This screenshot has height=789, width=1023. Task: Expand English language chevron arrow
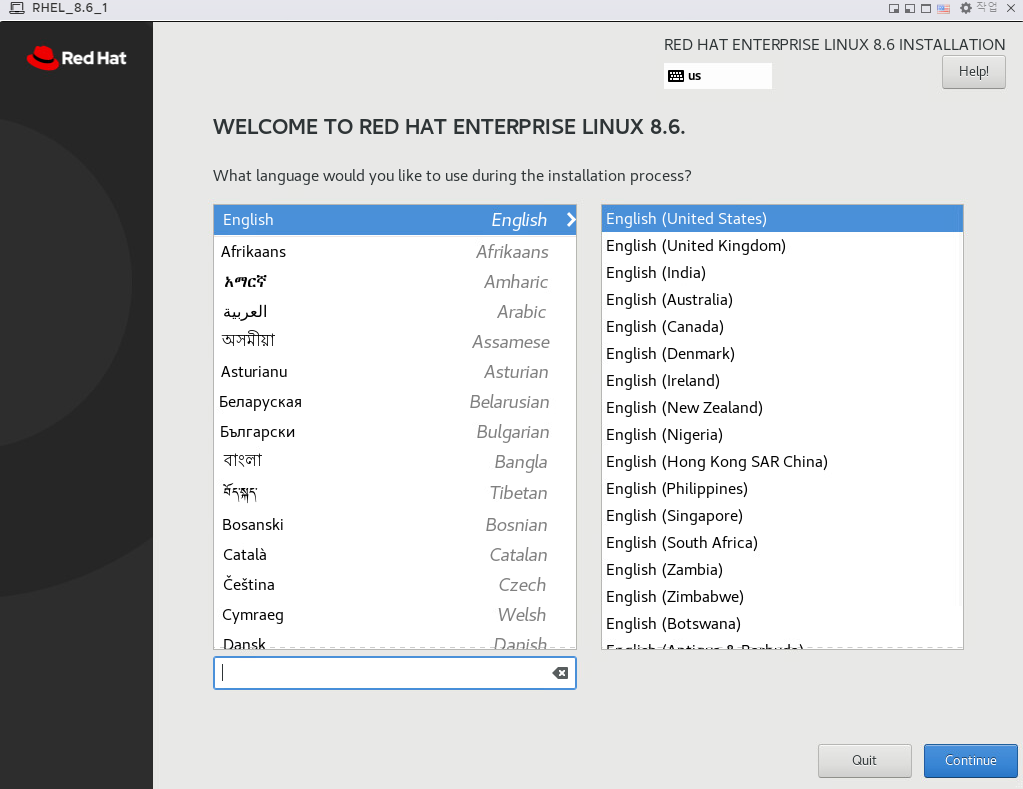pyautogui.click(x=571, y=219)
